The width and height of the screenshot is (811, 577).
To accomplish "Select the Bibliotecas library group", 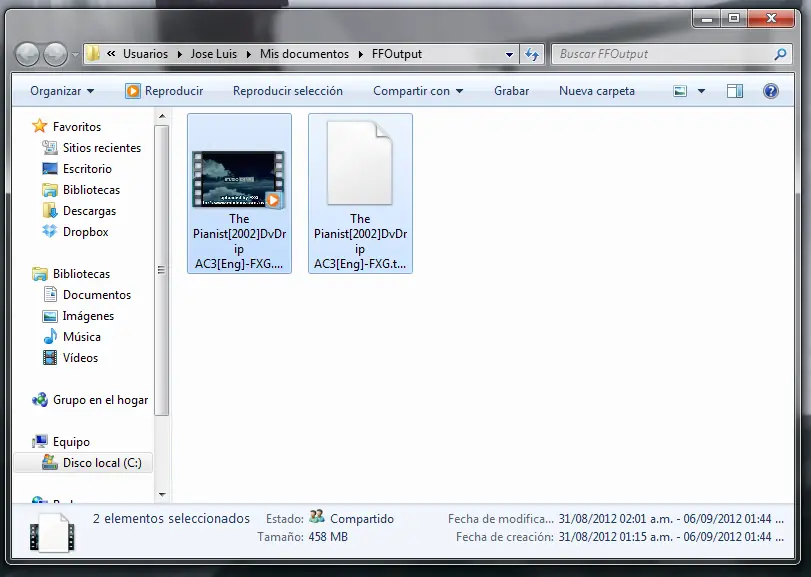I will [x=81, y=274].
